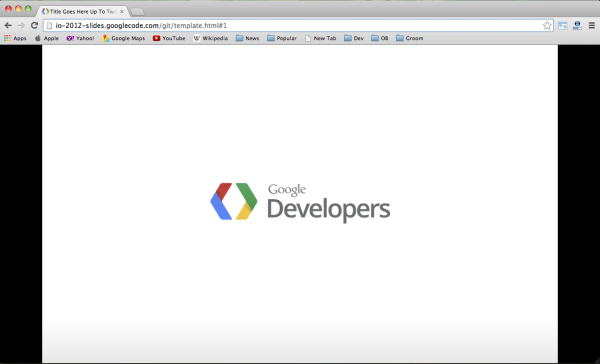The height and width of the screenshot is (364, 600).
Task: Expand the Groom bookmarks folder
Action: 409,38
